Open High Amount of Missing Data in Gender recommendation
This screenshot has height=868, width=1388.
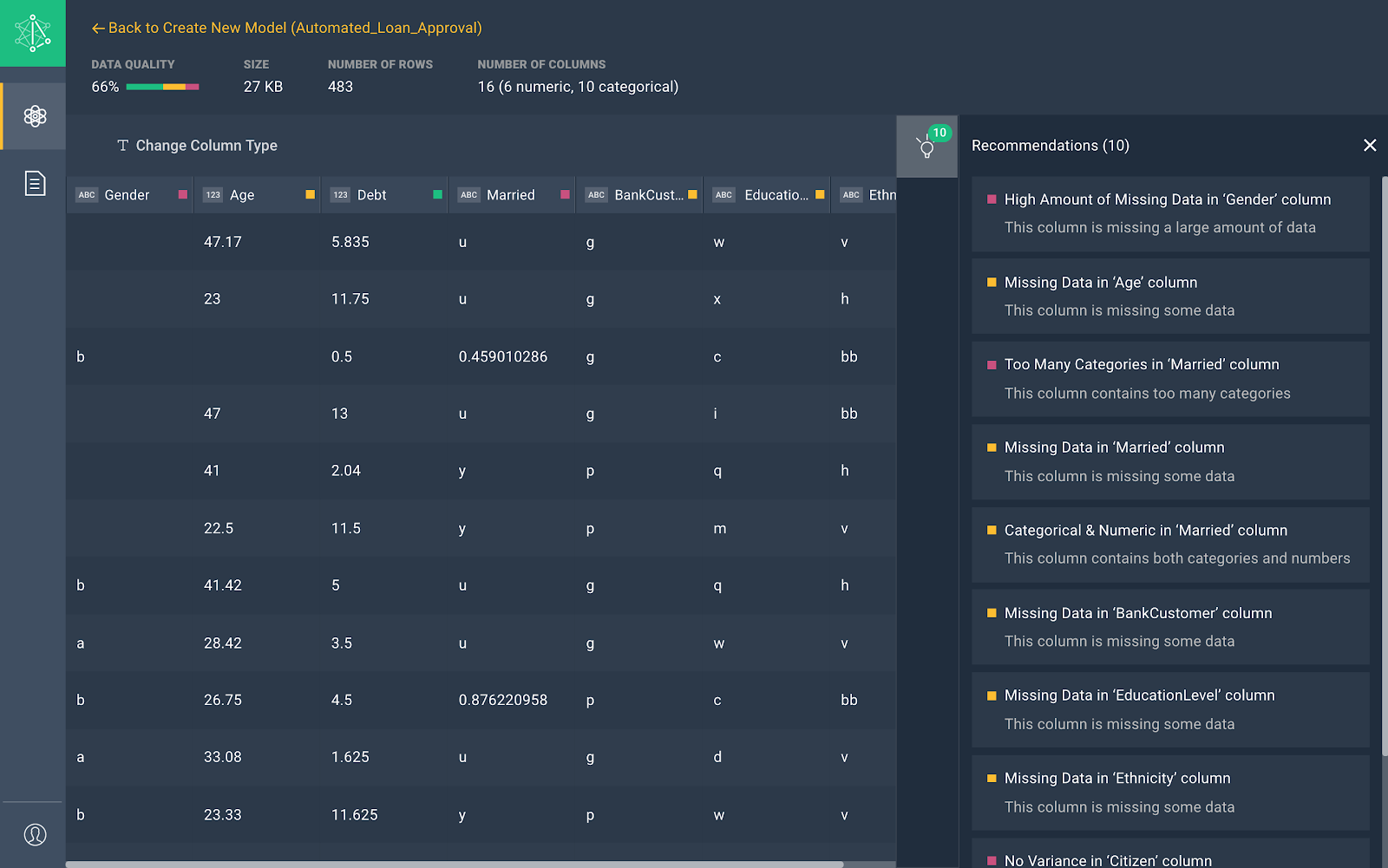pyautogui.click(x=1169, y=213)
